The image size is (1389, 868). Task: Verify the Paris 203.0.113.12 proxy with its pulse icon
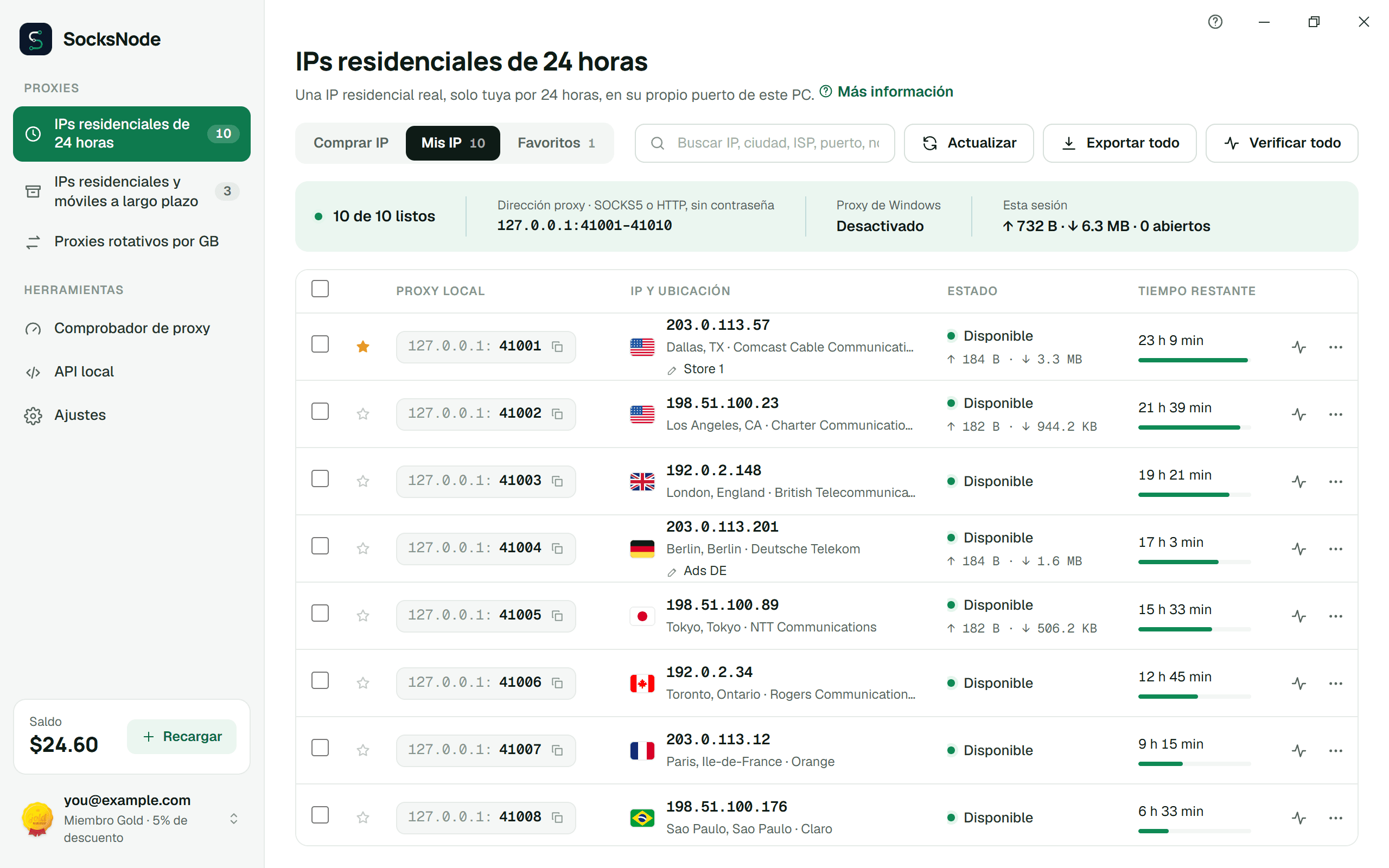point(1298,750)
